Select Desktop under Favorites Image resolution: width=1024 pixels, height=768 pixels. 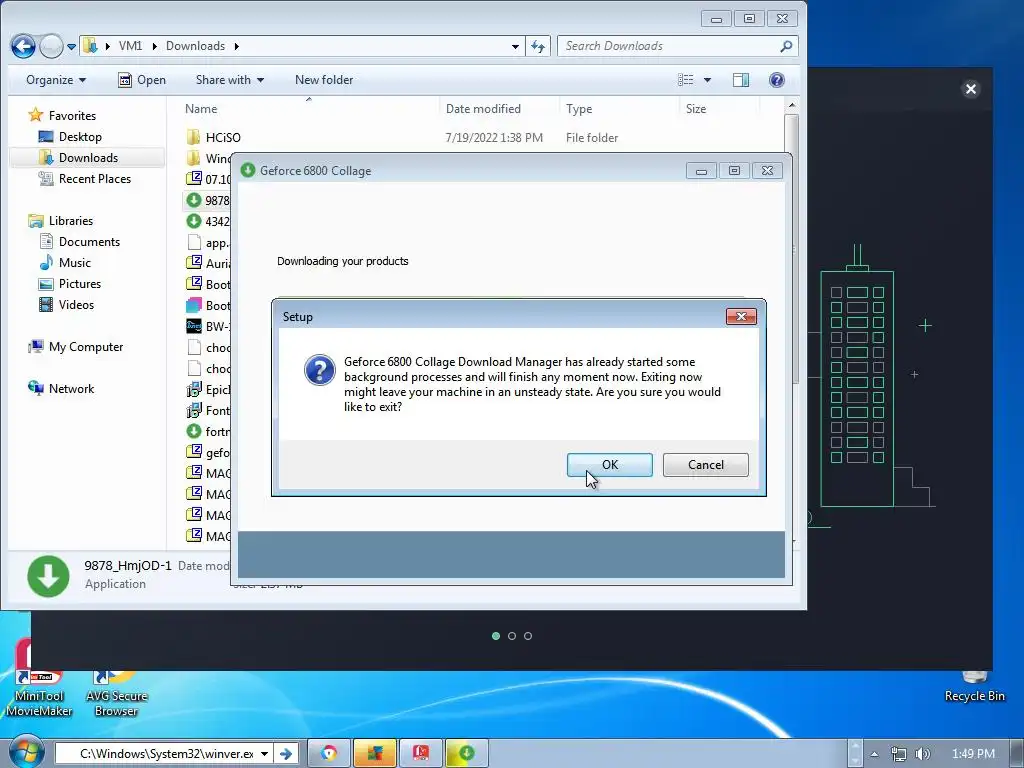point(80,136)
